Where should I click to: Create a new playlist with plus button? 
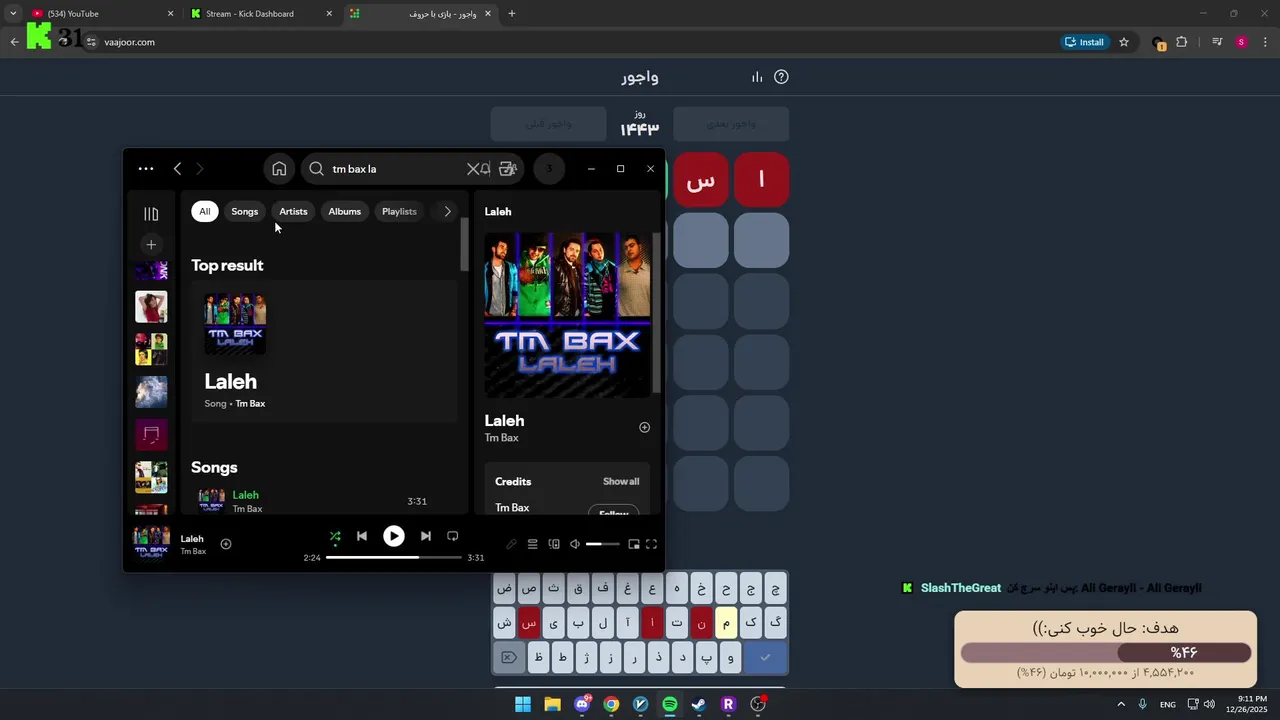point(151,245)
